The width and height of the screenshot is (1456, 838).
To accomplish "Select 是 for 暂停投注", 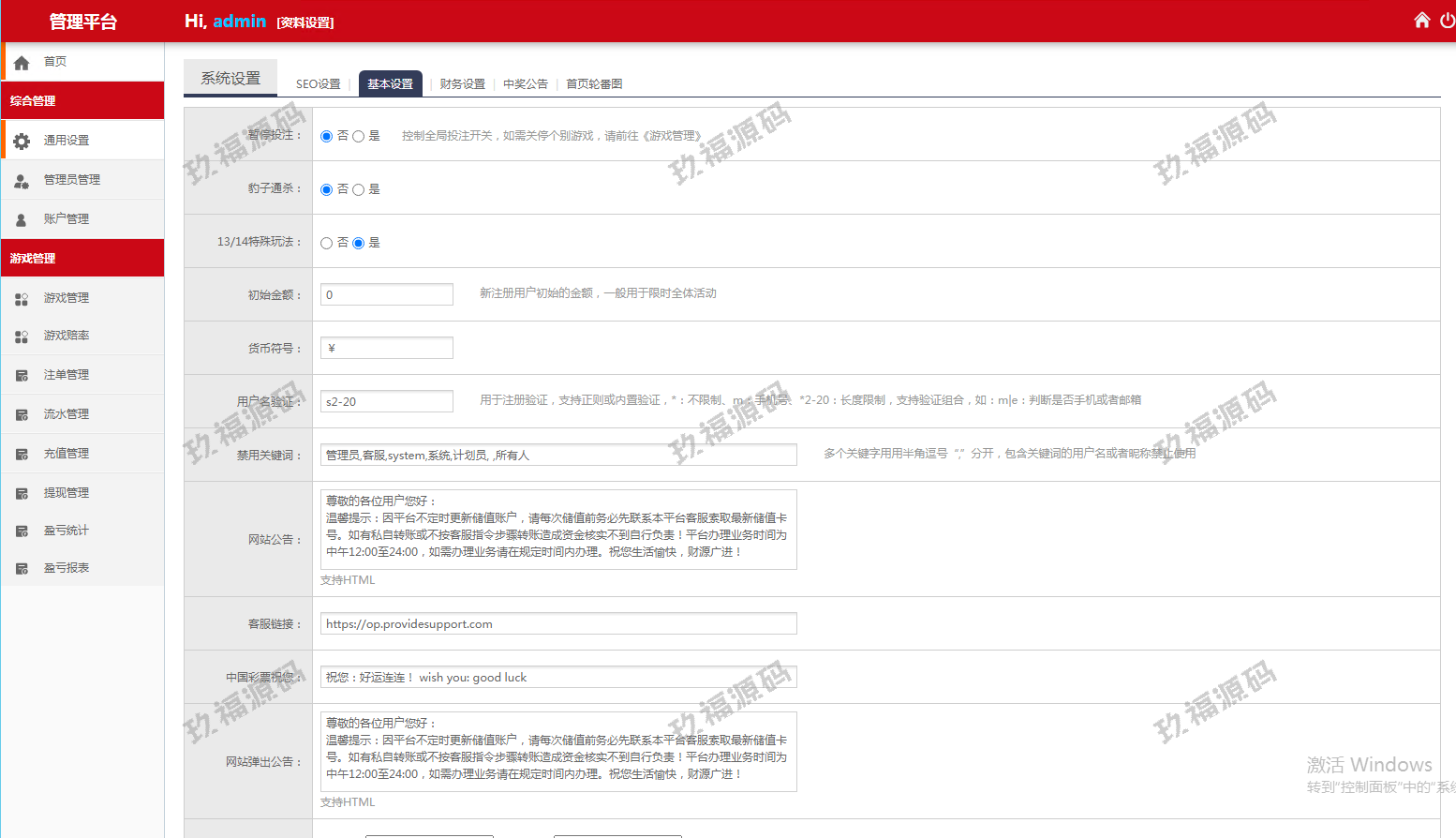I will 358,137.
